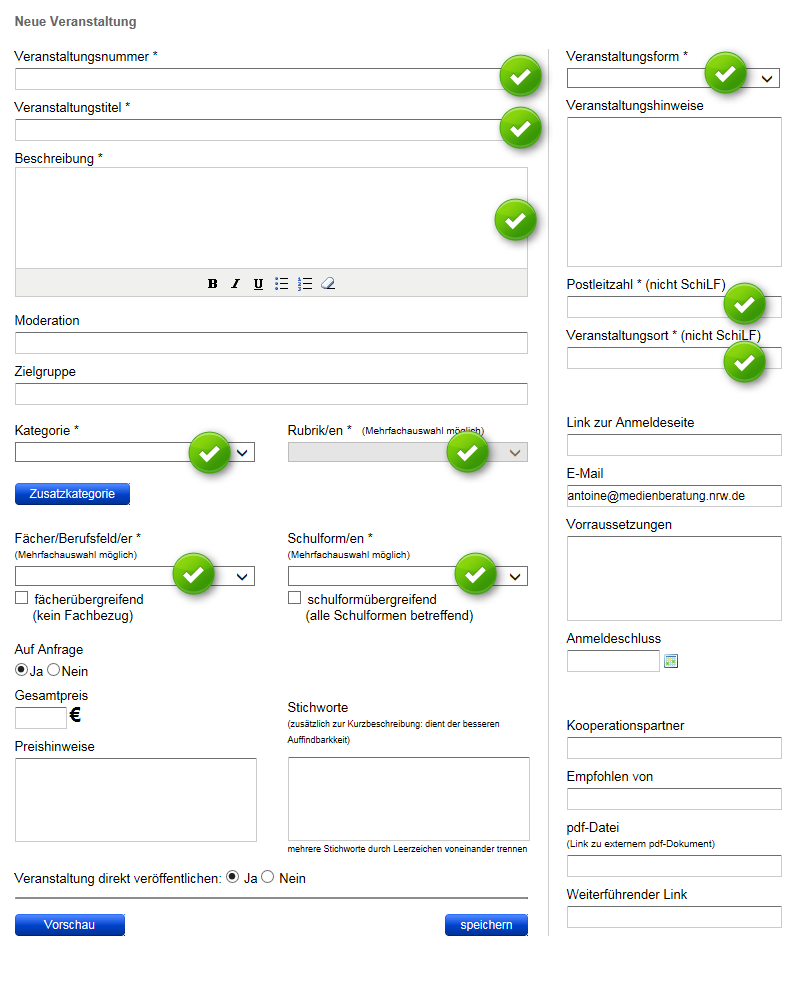Open the Kategorie dropdown
This screenshot has width=794, height=986.
(241, 452)
